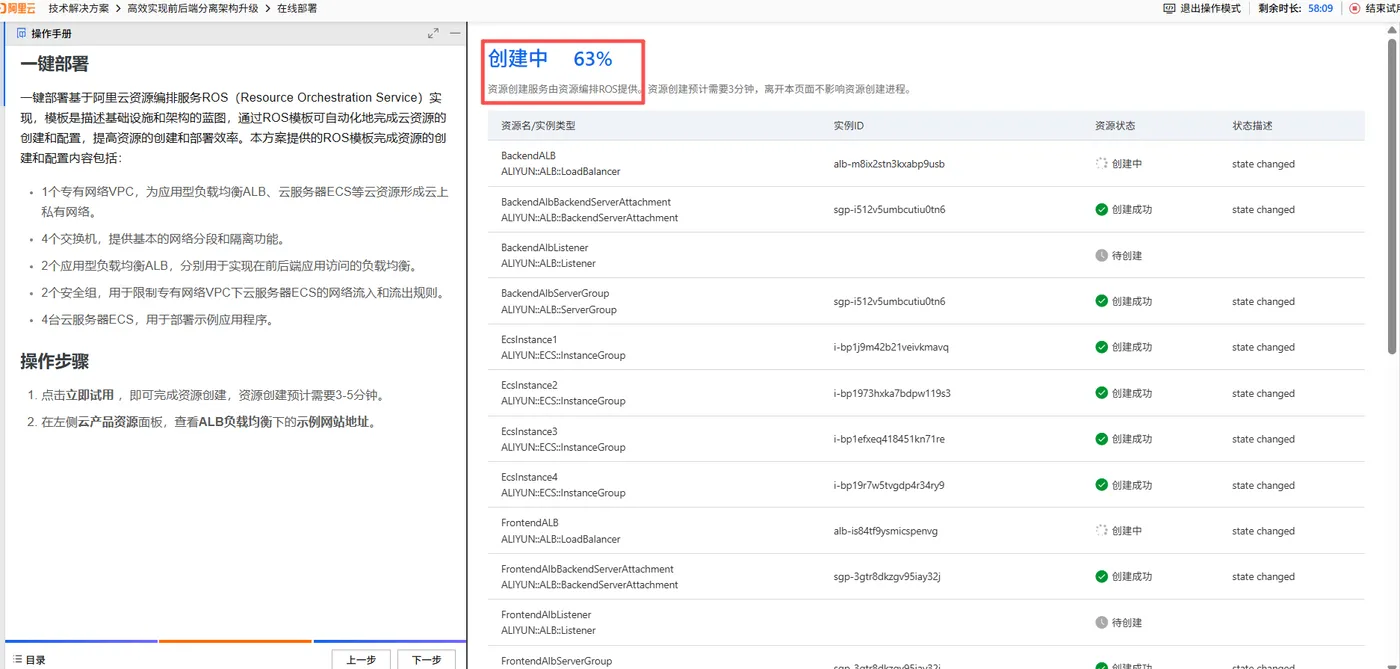Select instance ID i-bp1j9m42b21veivkmavq
This screenshot has height=669, width=1400.
click(891, 347)
